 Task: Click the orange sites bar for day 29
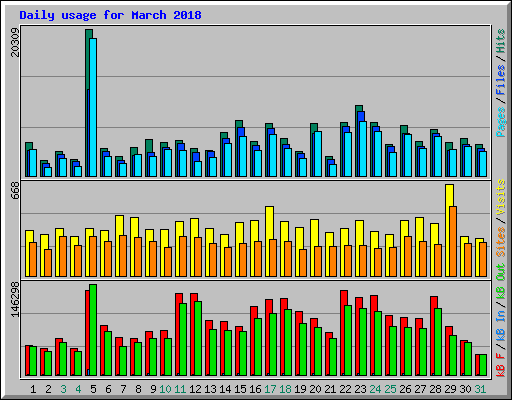[453, 241]
